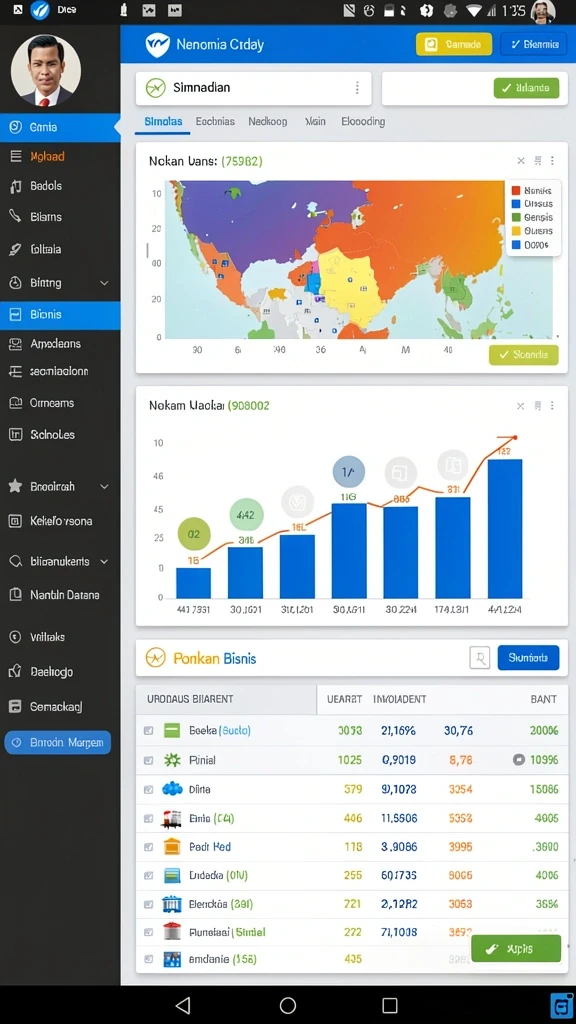
Task: Open the star icon for Broorirah
Action: pos(15,486)
